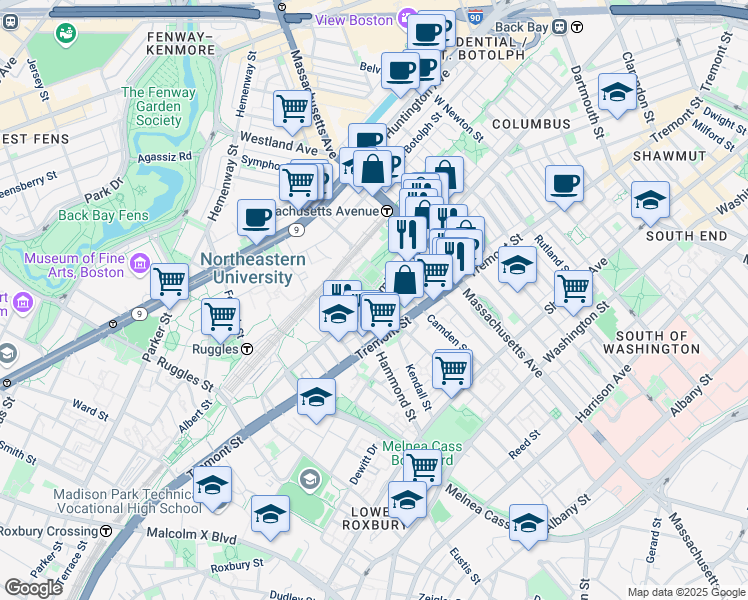This screenshot has height=600, width=748.
Task: Select the front coffee cup marker near Belvidere
Action: pyautogui.click(x=400, y=71)
